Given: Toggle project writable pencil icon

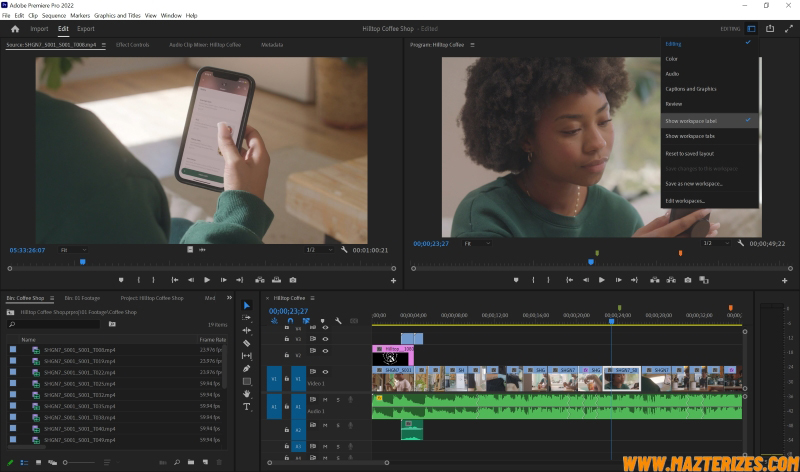Looking at the screenshot, I should point(10,462).
